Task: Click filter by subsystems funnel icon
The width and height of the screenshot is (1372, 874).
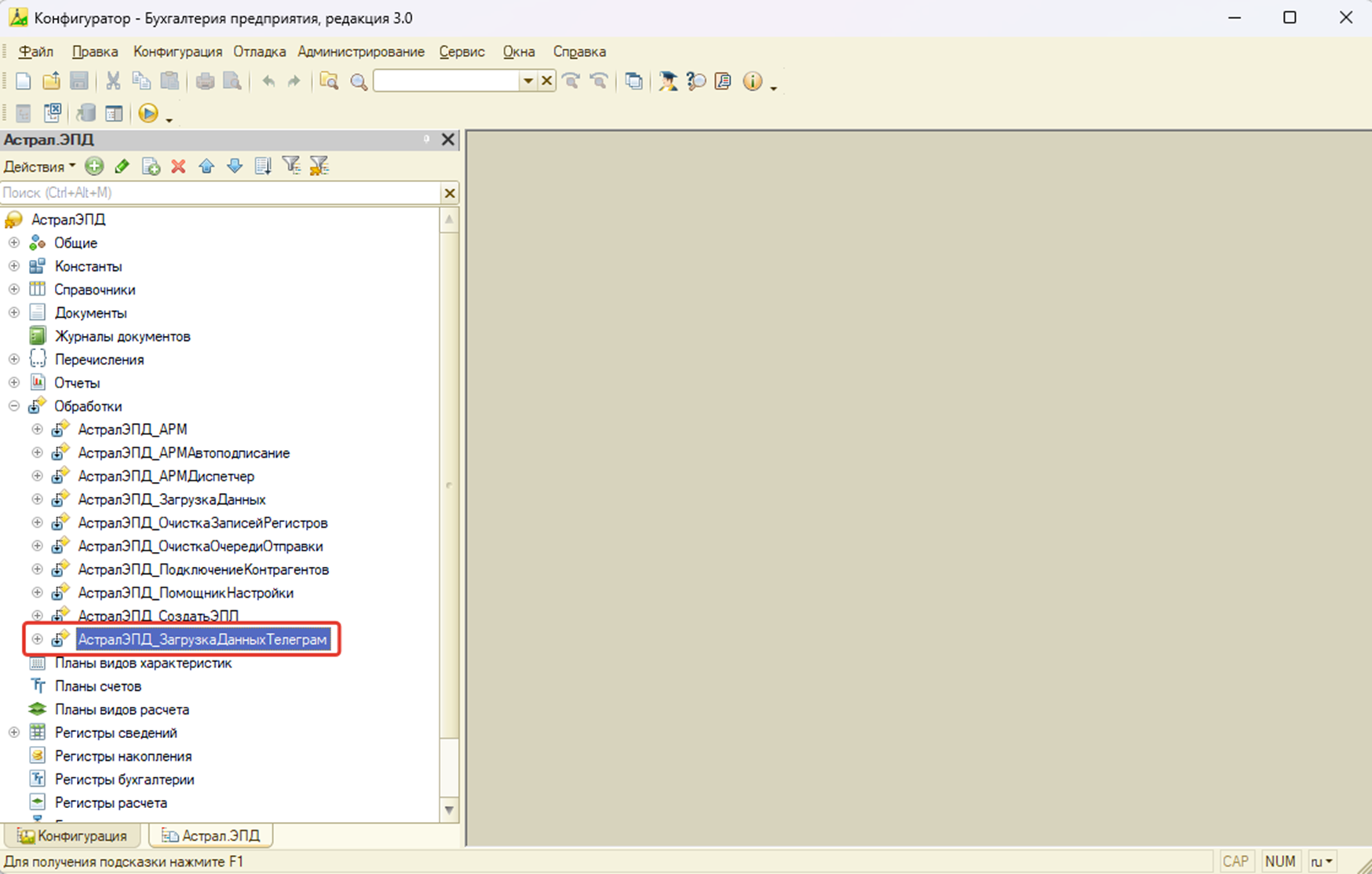Action: point(291,165)
